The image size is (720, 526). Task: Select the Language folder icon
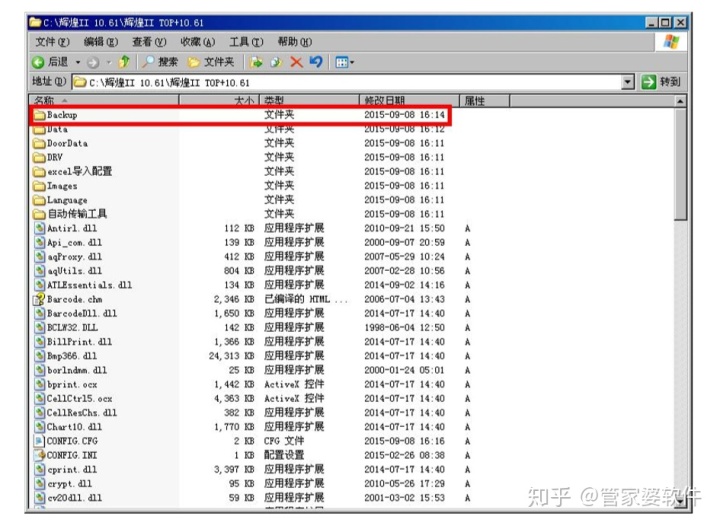pos(40,200)
